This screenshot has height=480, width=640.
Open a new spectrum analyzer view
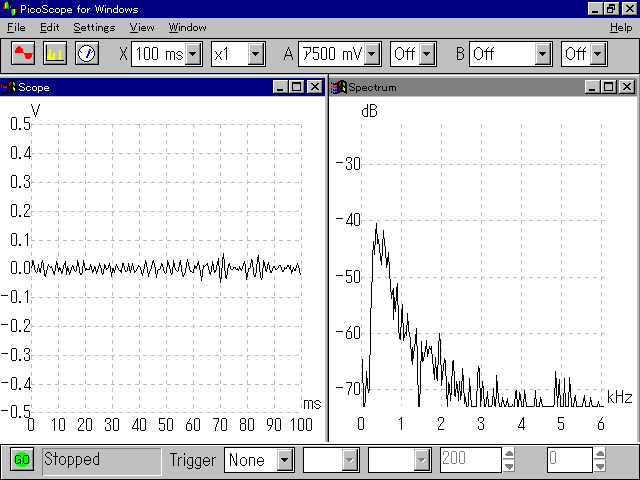[54, 53]
